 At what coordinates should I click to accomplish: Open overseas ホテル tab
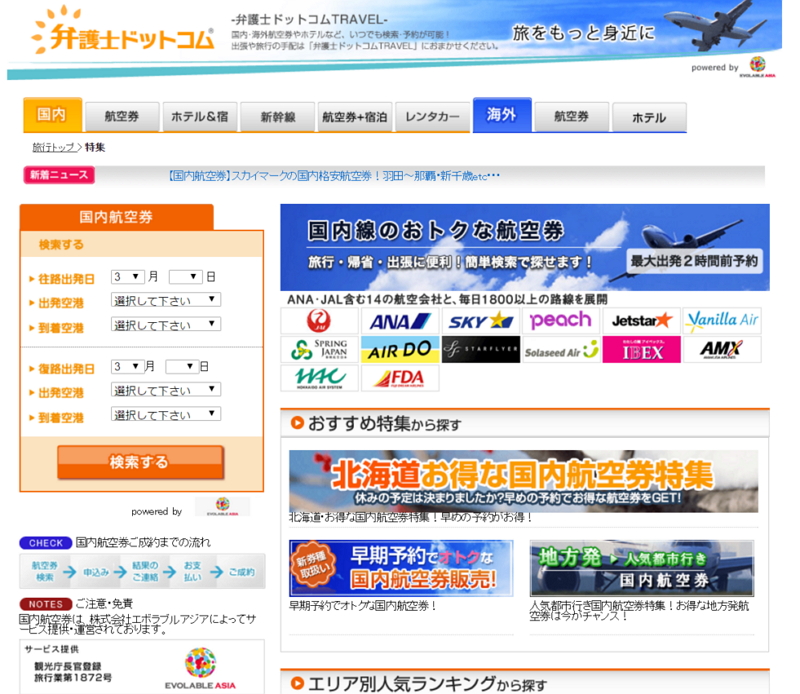(649, 117)
